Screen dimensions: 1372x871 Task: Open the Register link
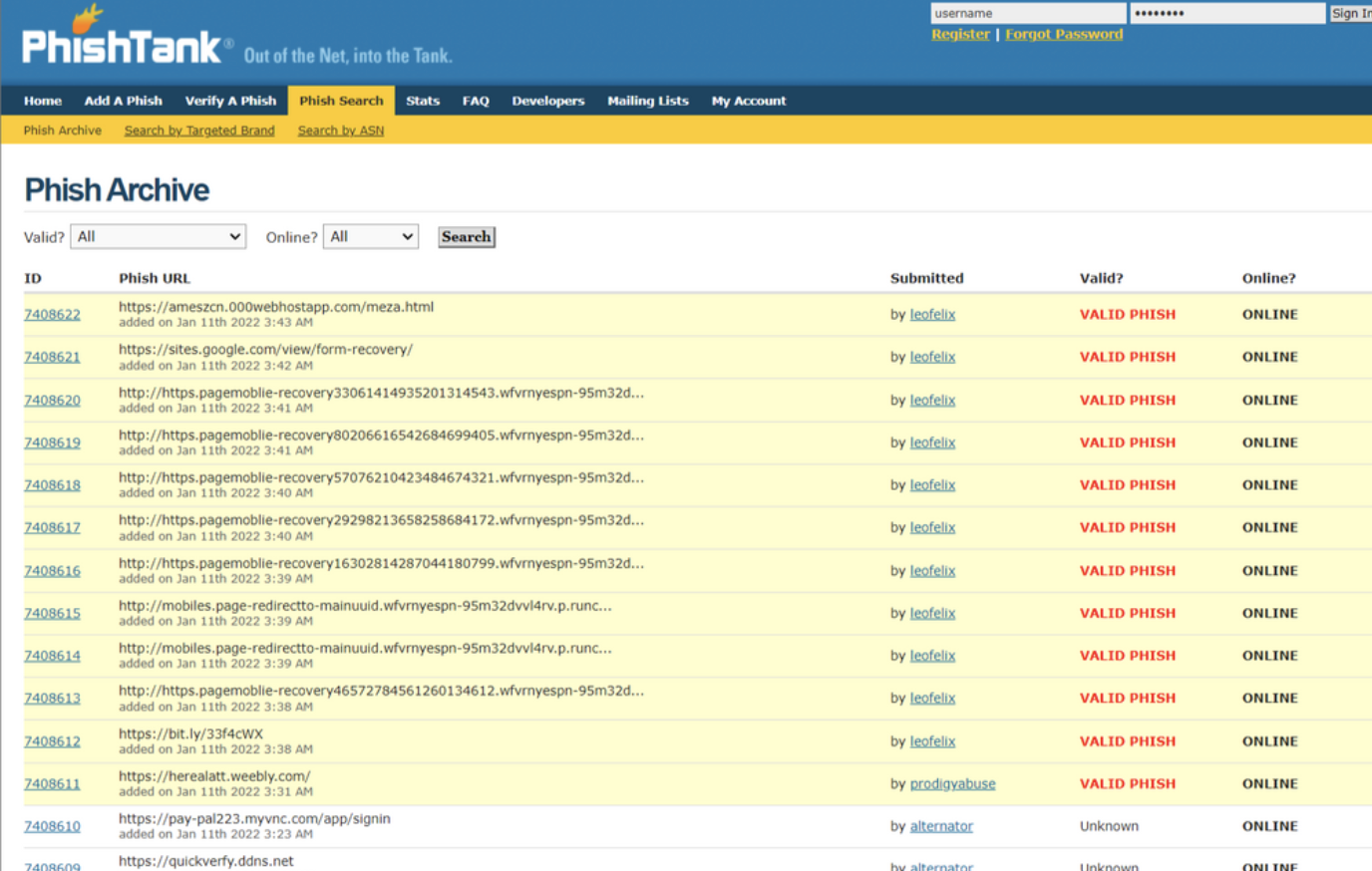[960, 34]
